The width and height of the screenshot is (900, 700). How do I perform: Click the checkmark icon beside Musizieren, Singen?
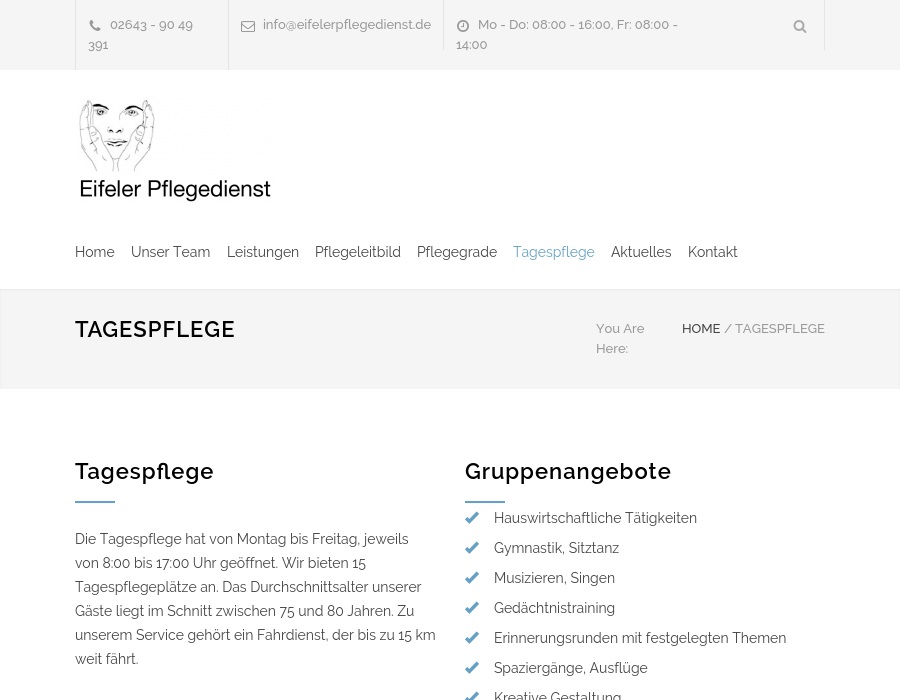pyautogui.click(x=472, y=577)
